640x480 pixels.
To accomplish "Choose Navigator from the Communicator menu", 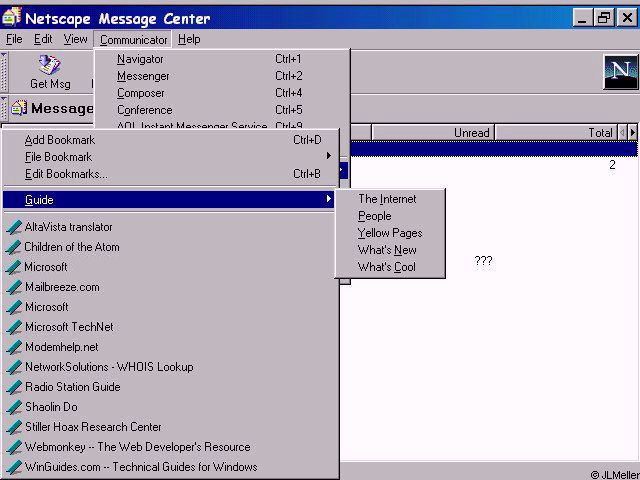I will (x=222, y=59).
